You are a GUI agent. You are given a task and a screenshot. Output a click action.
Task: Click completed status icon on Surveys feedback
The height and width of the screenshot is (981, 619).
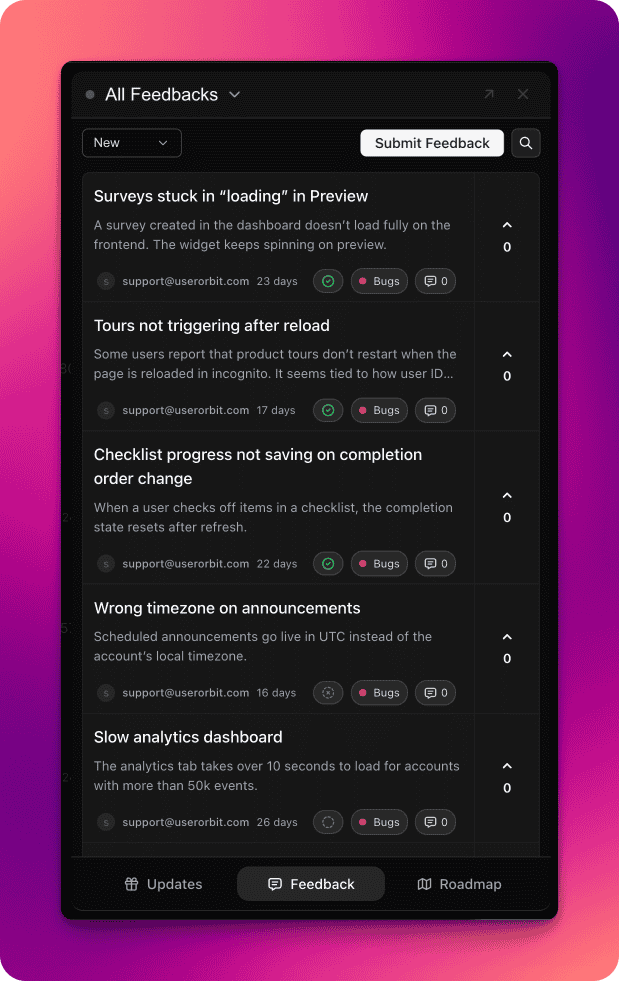coord(328,281)
